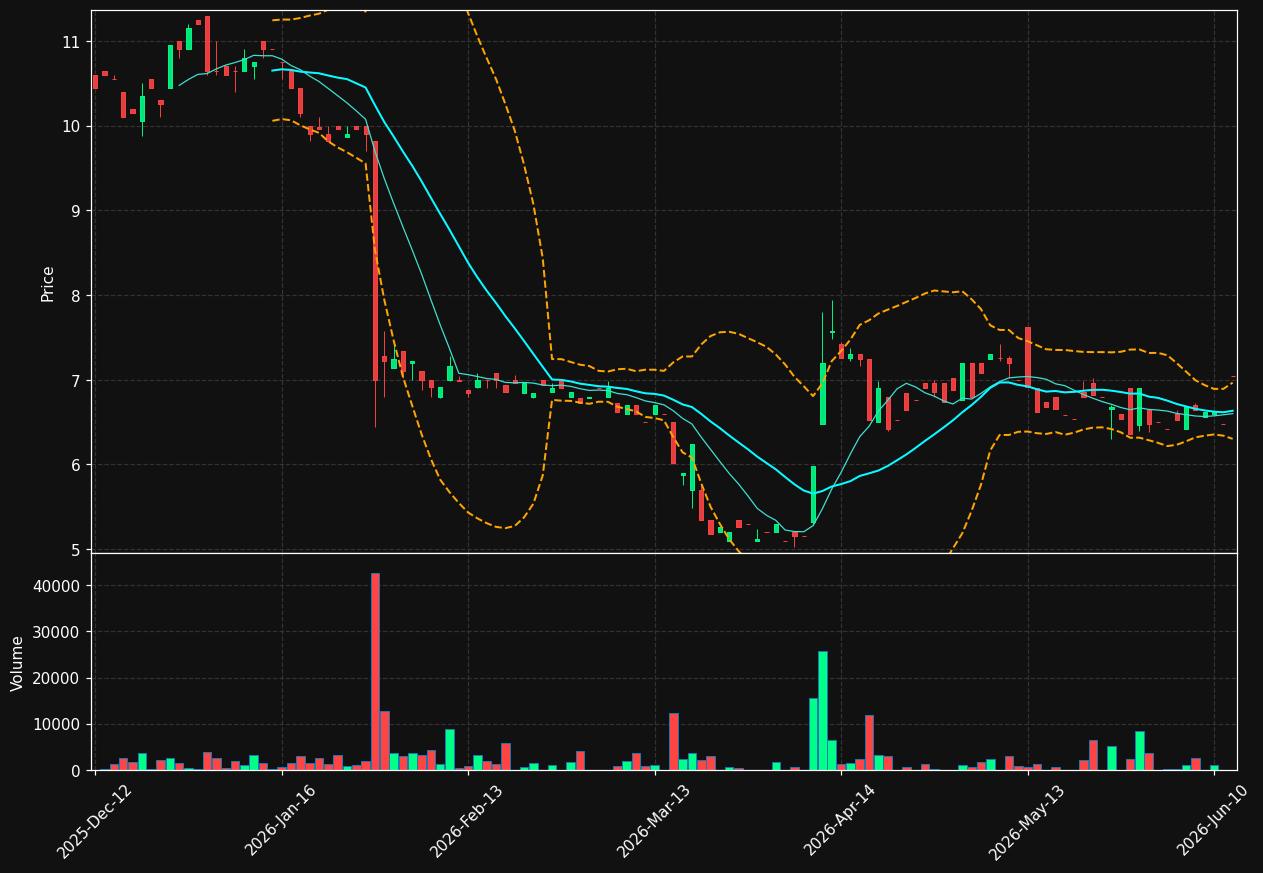Viewport: 1263px width, 873px height.
Task: Click the 2026-Feb-13 date label
Action: (468, 821)
